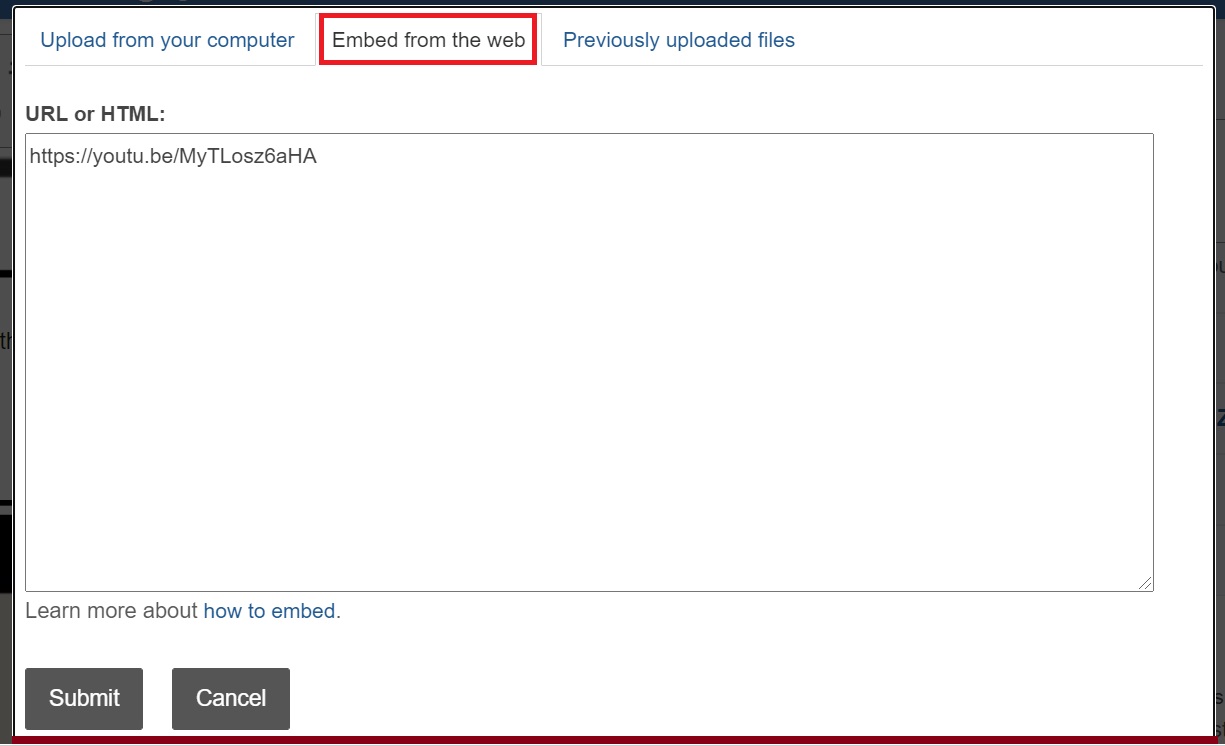Screen dimensions: 1225x746
Task: Select the Embed from the web tab
Action: click(429, 40)
